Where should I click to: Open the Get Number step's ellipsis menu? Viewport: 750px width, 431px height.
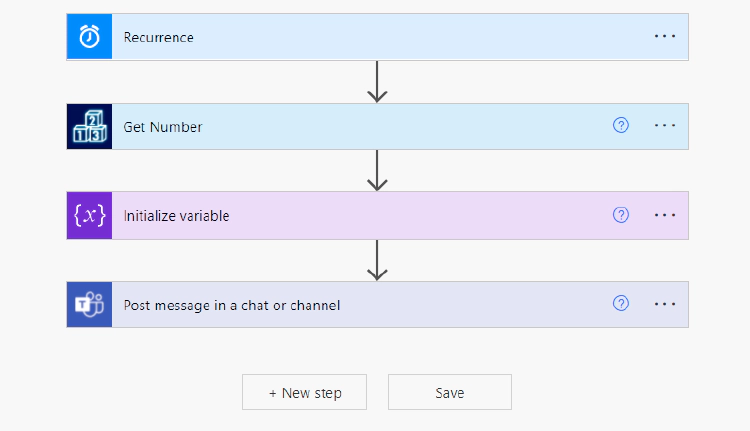pos(665,125)
